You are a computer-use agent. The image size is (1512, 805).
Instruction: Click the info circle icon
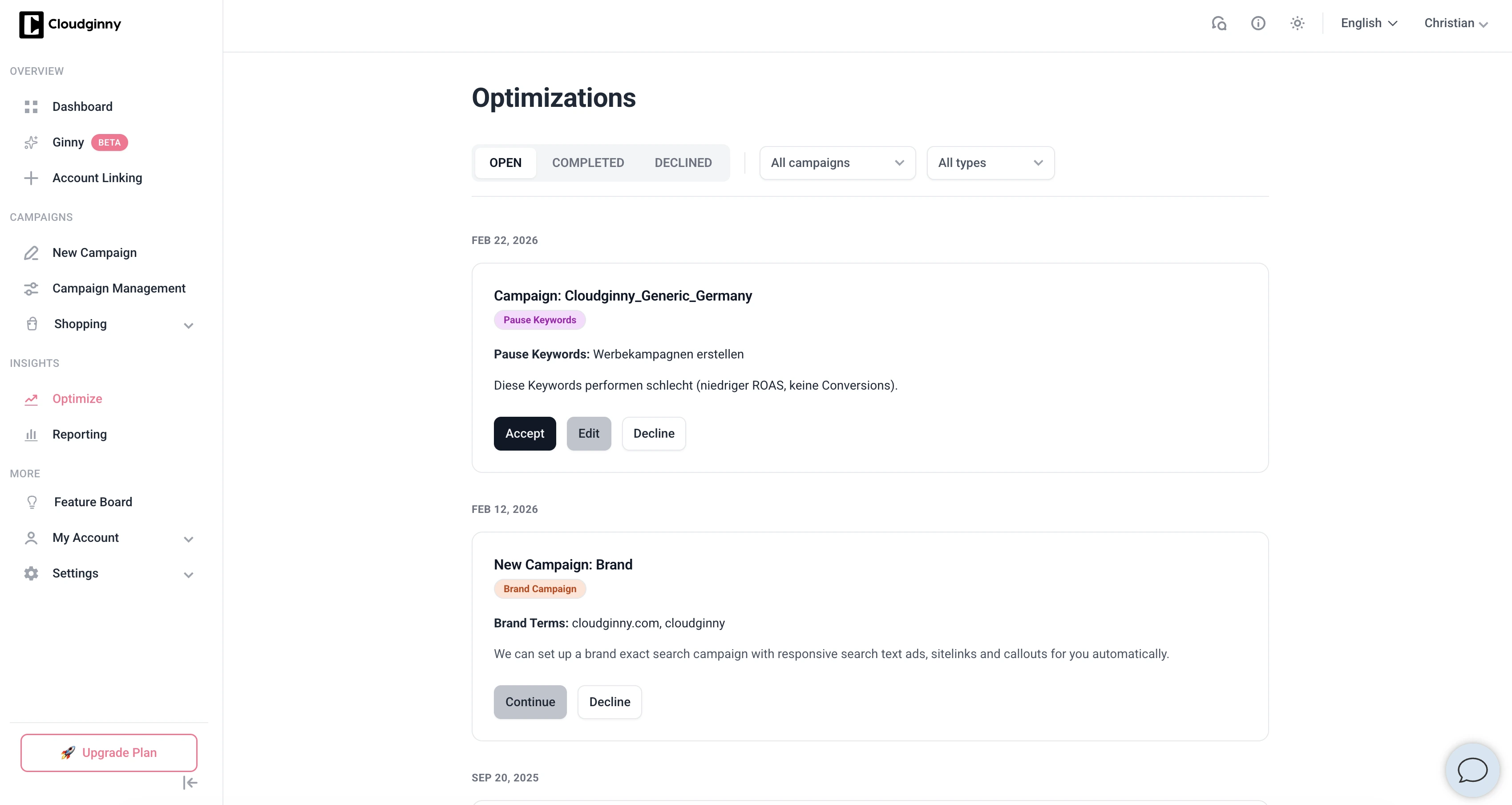pos(1258,24)
